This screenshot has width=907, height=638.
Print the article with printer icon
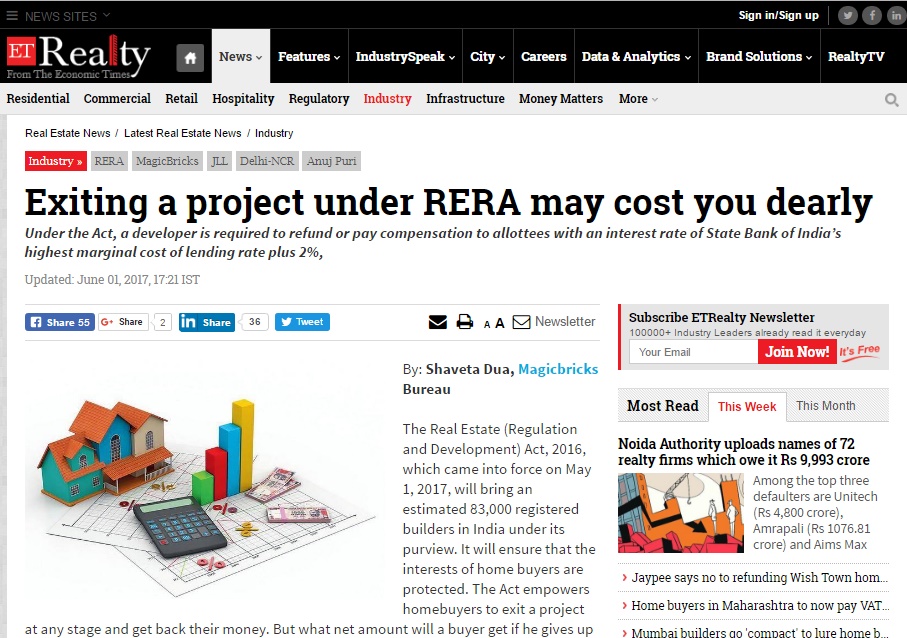(x=464, y=322)
